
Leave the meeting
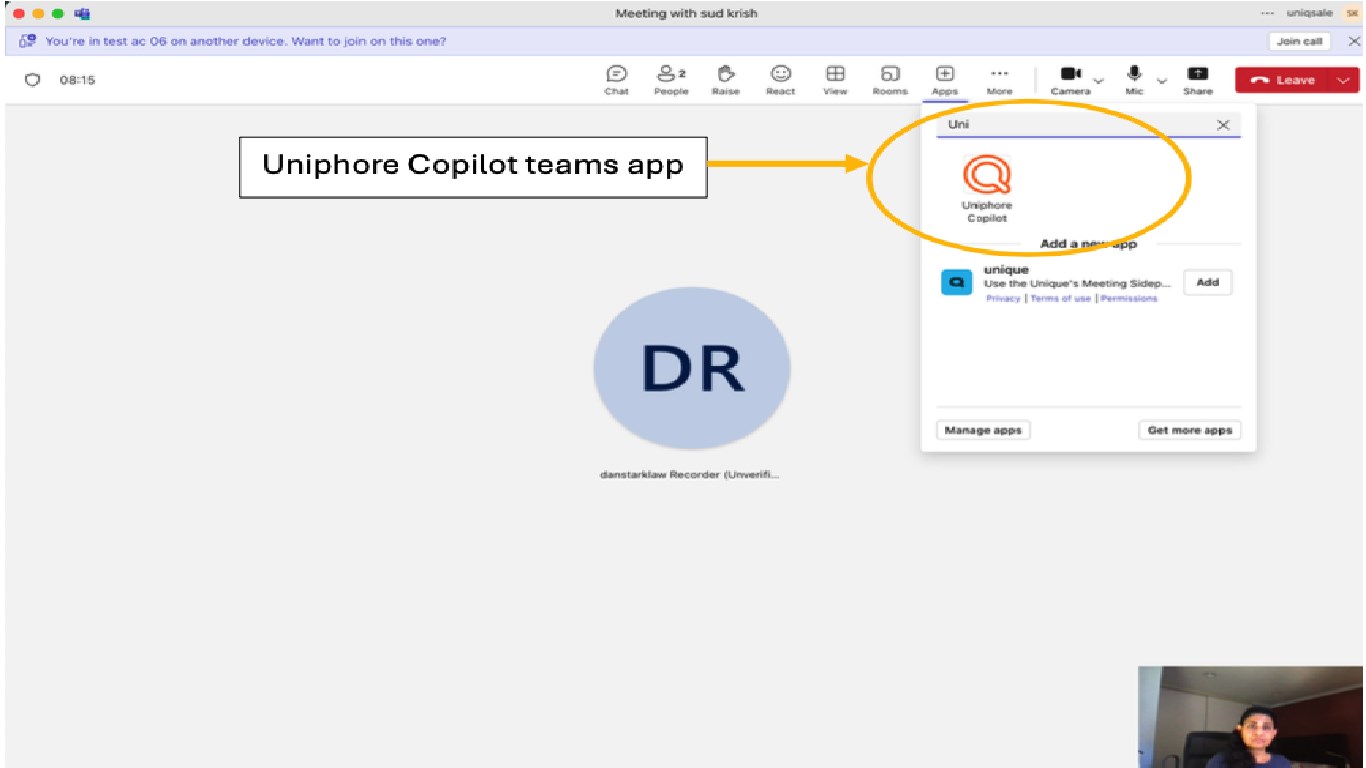pyautogui.click(x=1283, y=80)
